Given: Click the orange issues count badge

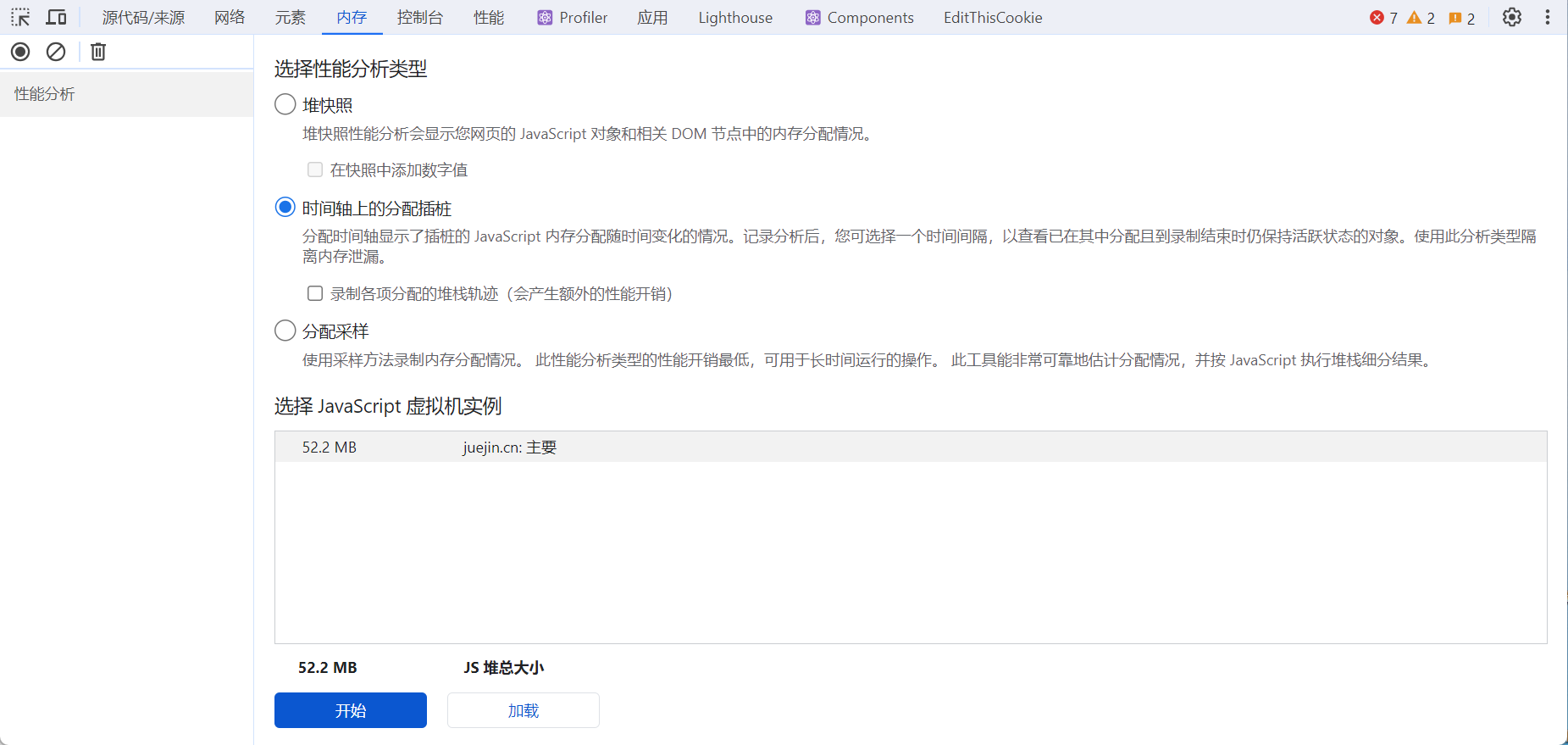Looking at the screenshot, I should click(x=1461, y=18).
